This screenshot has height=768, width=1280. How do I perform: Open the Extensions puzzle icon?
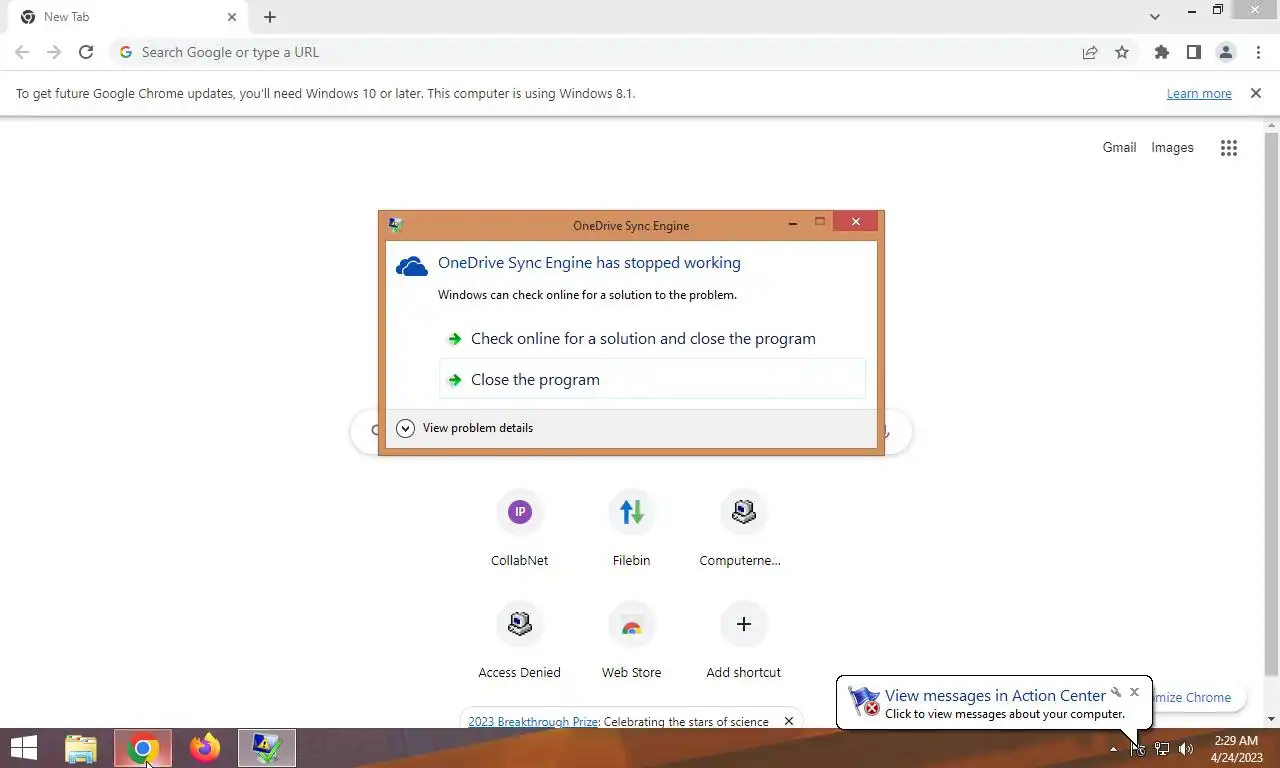coord(1161,52)
